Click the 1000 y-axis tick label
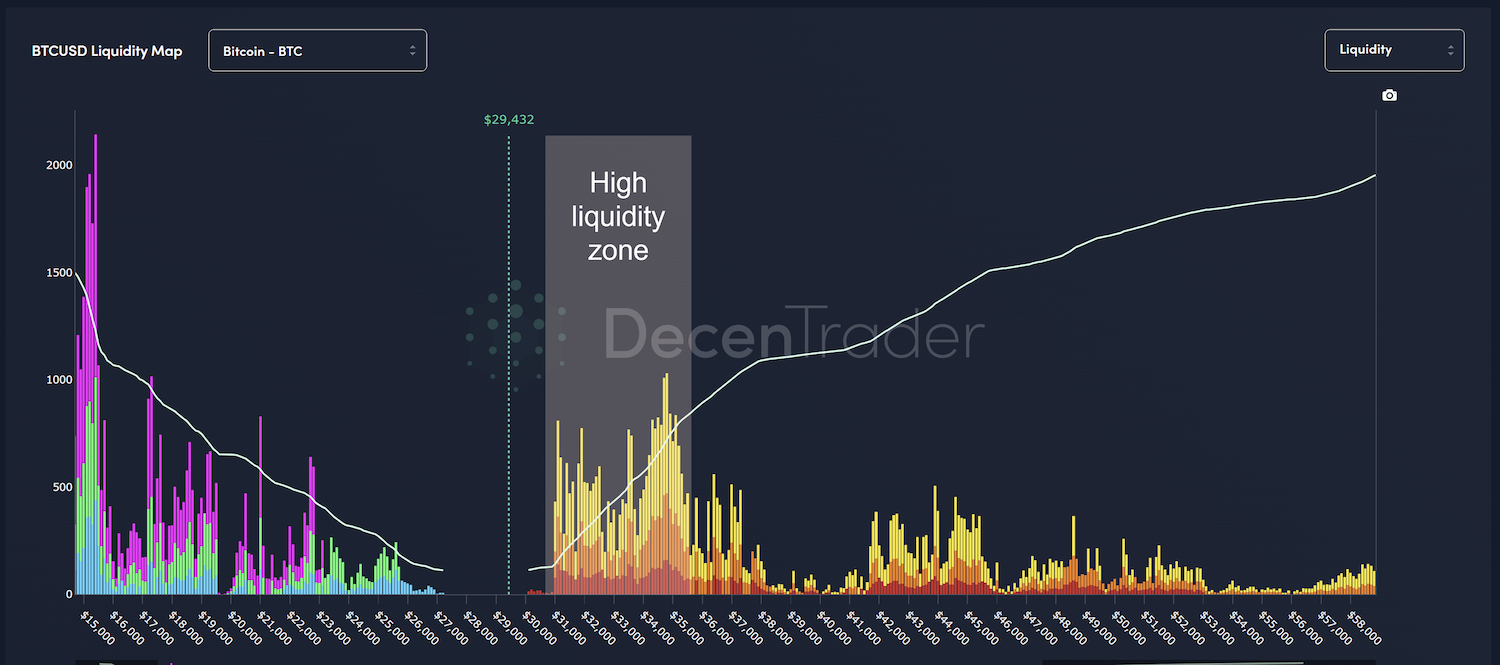 pos(58,380)
